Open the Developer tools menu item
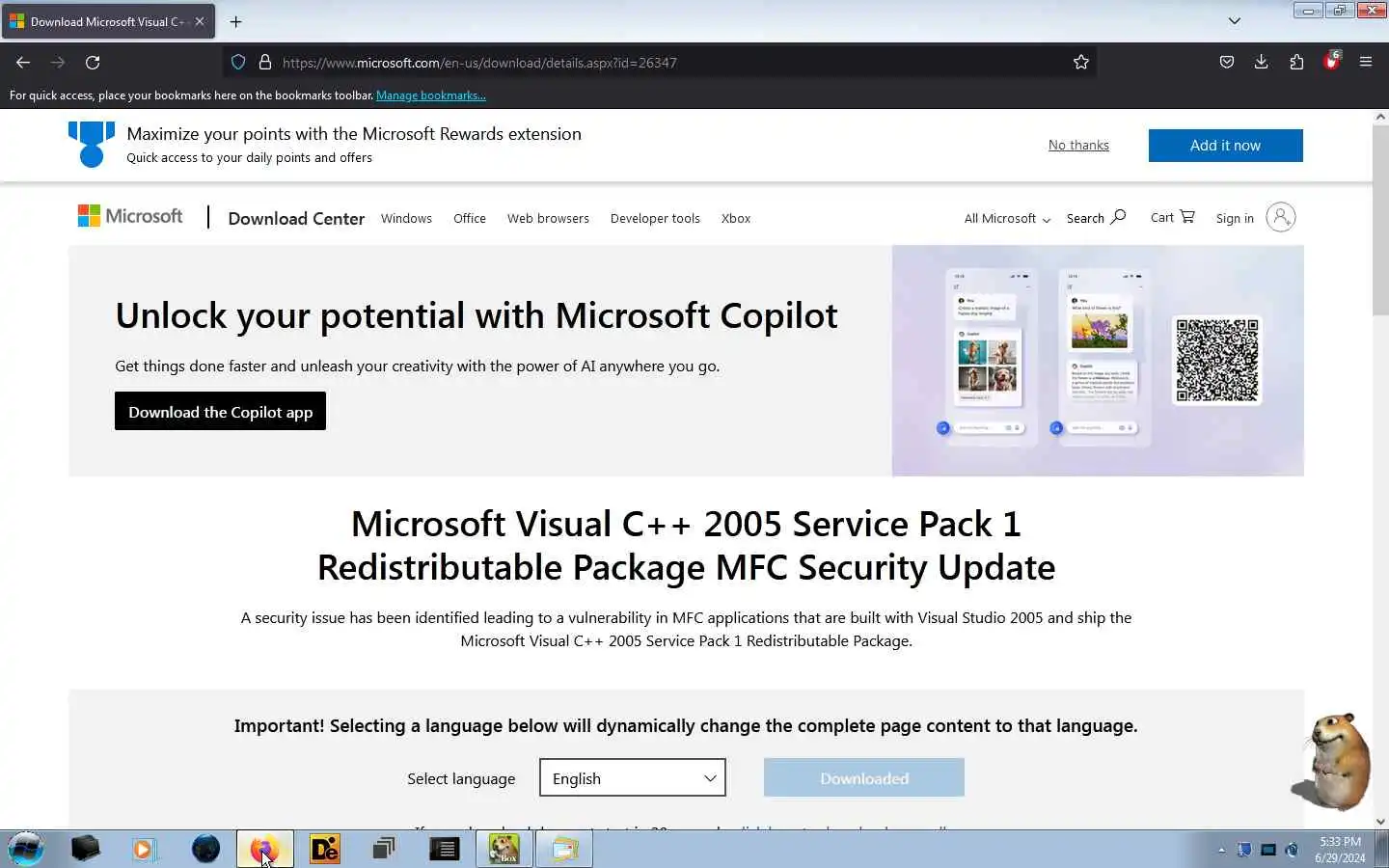This screenshot has width=1389, height=868. [655, 219]
